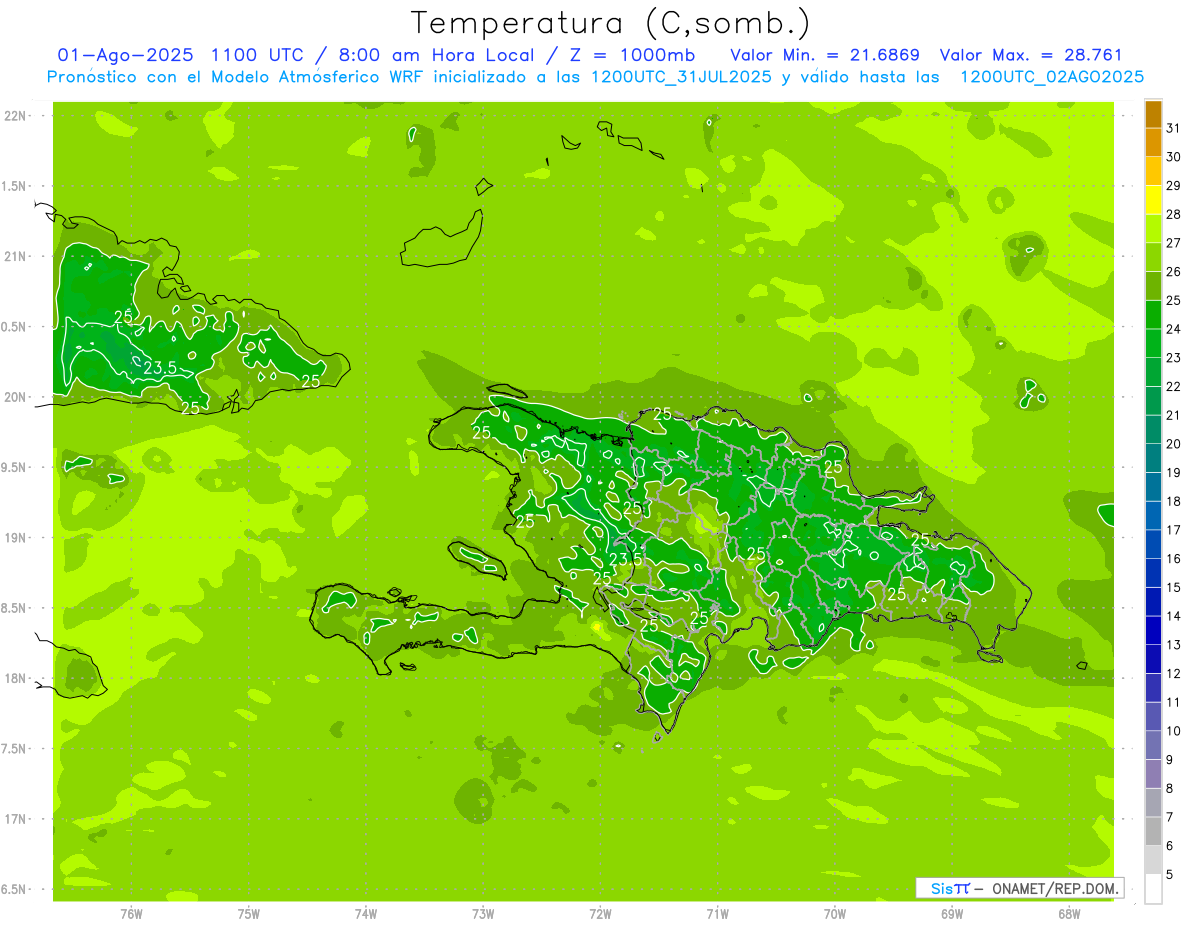1200x927 pixels.
Task: Pick the brown-orange swatch above legend value 31
Action: [1153, 114]
